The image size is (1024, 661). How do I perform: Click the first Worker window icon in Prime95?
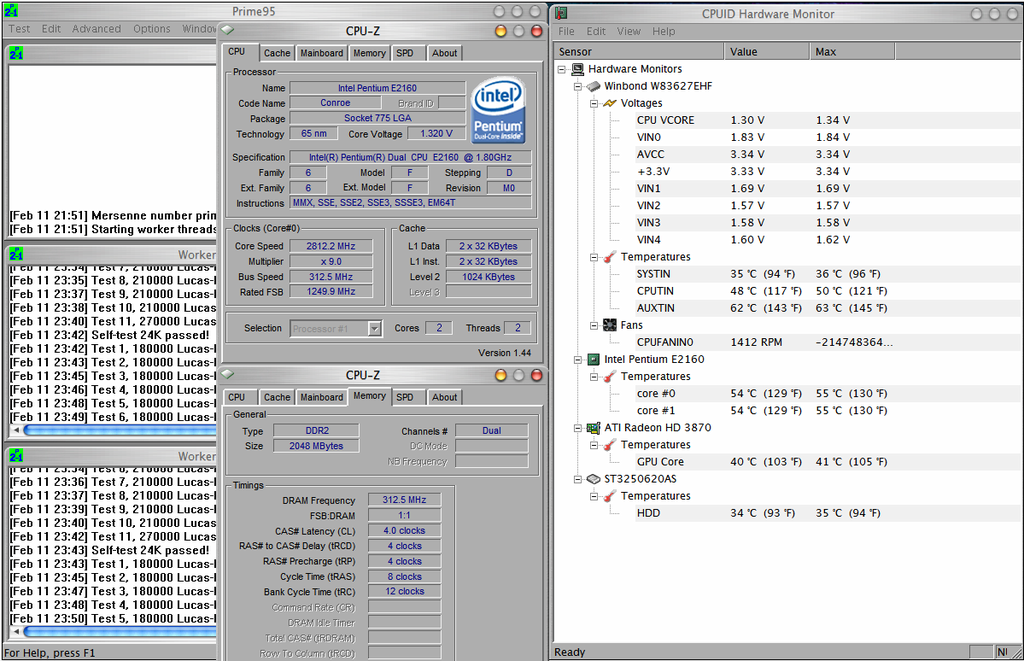[x=16, y=254]
